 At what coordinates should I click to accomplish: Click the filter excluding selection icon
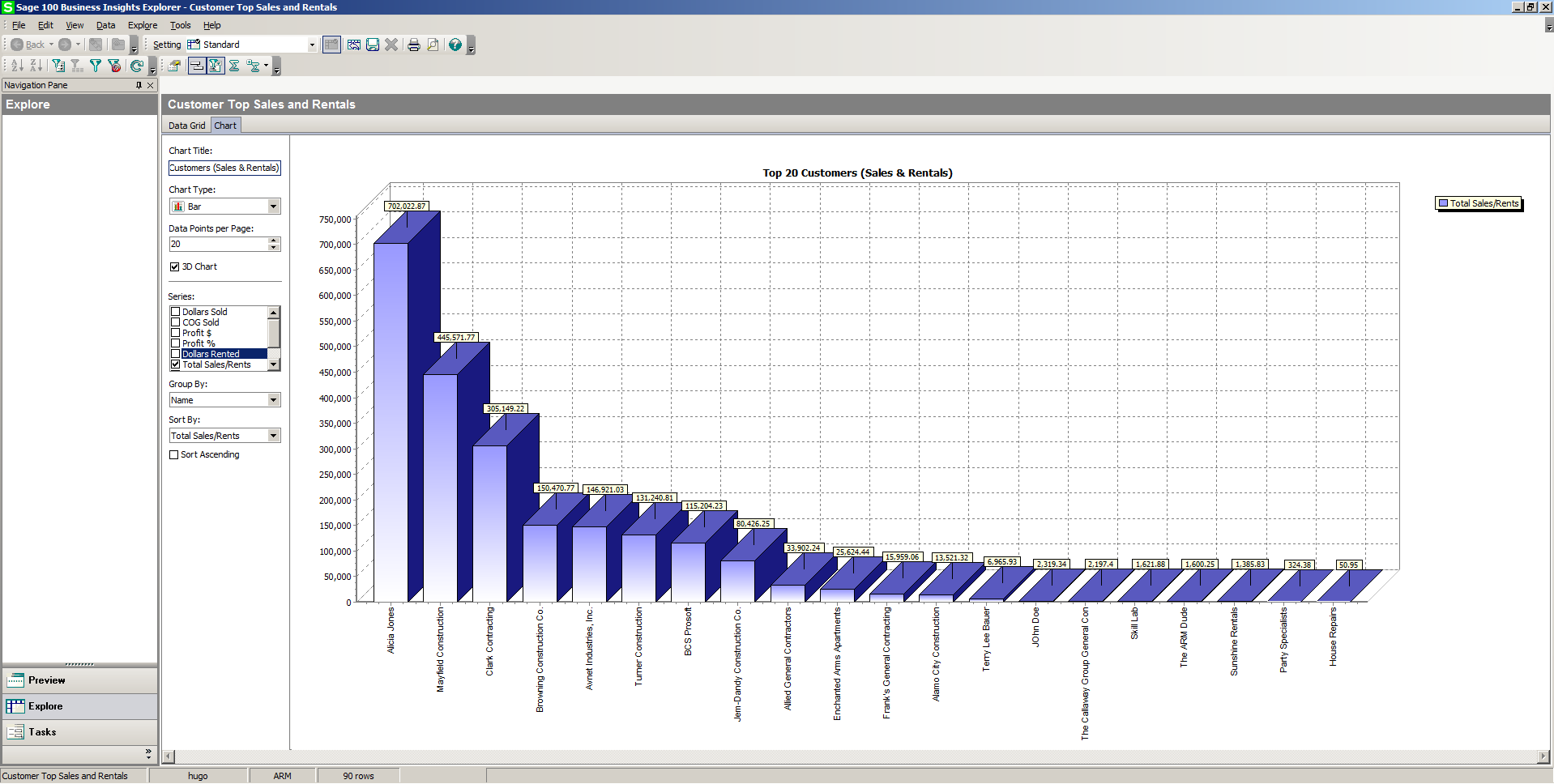pyautogui.click(x=77, y=66)
